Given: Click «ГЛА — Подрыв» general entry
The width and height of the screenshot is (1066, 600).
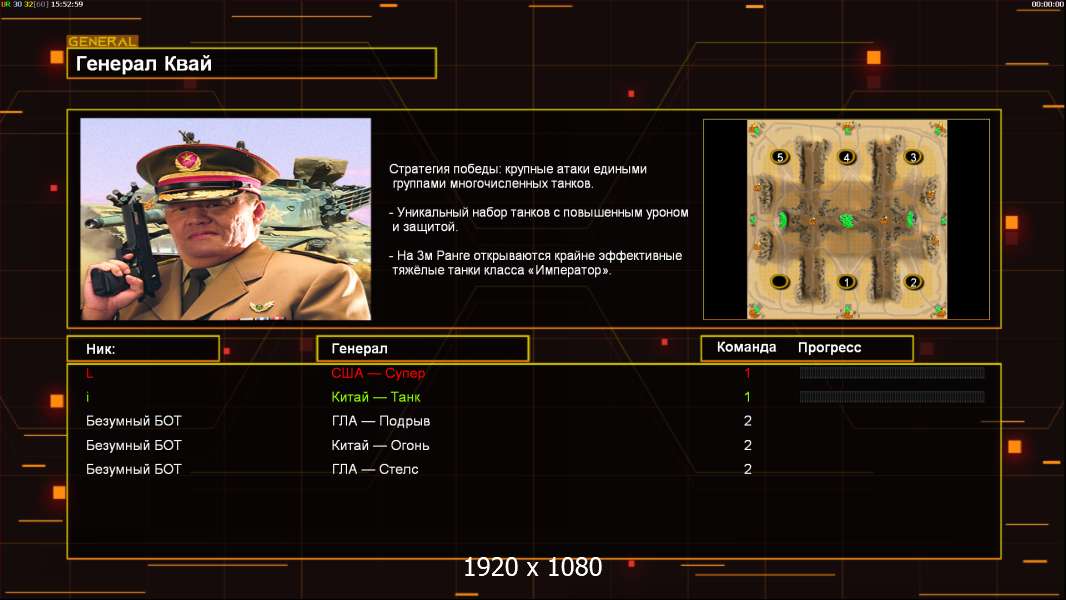Looking at the screenshot, I should pos(381,421).
